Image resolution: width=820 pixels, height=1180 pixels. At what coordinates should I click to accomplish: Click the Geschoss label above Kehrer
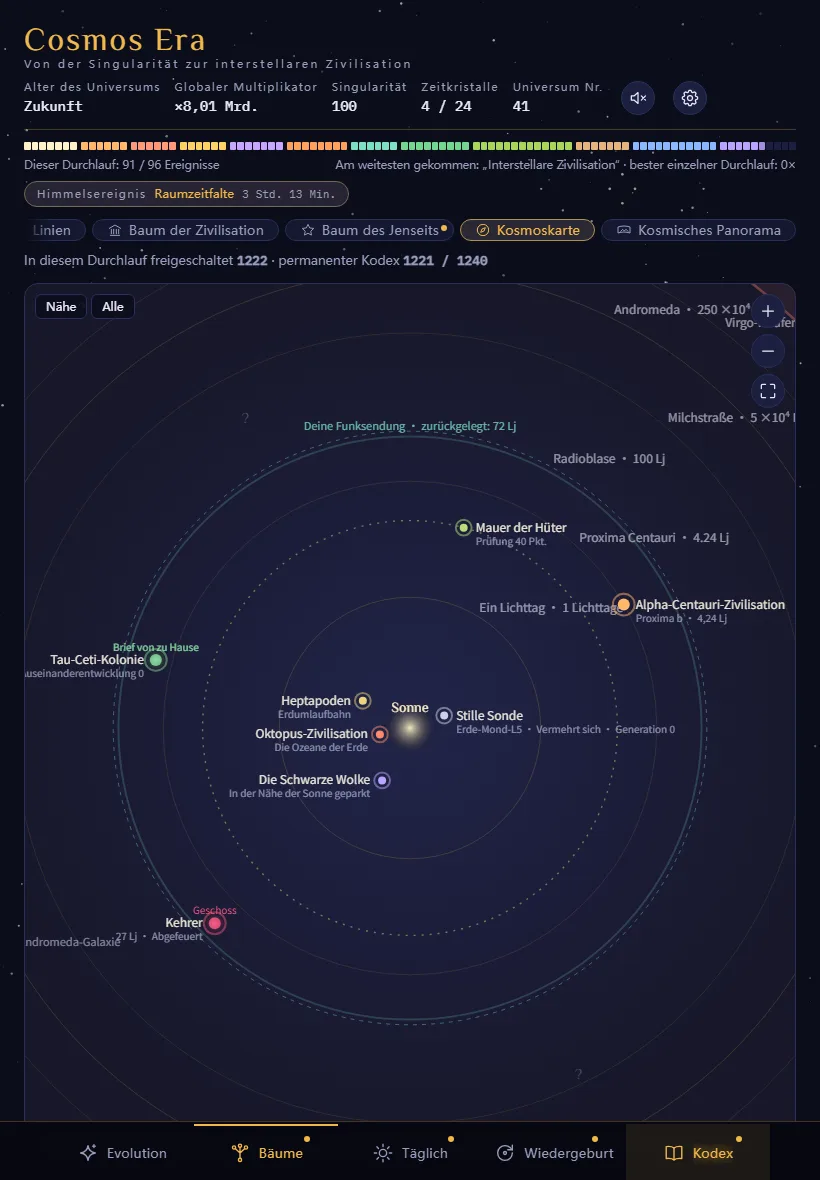[214, 910]
